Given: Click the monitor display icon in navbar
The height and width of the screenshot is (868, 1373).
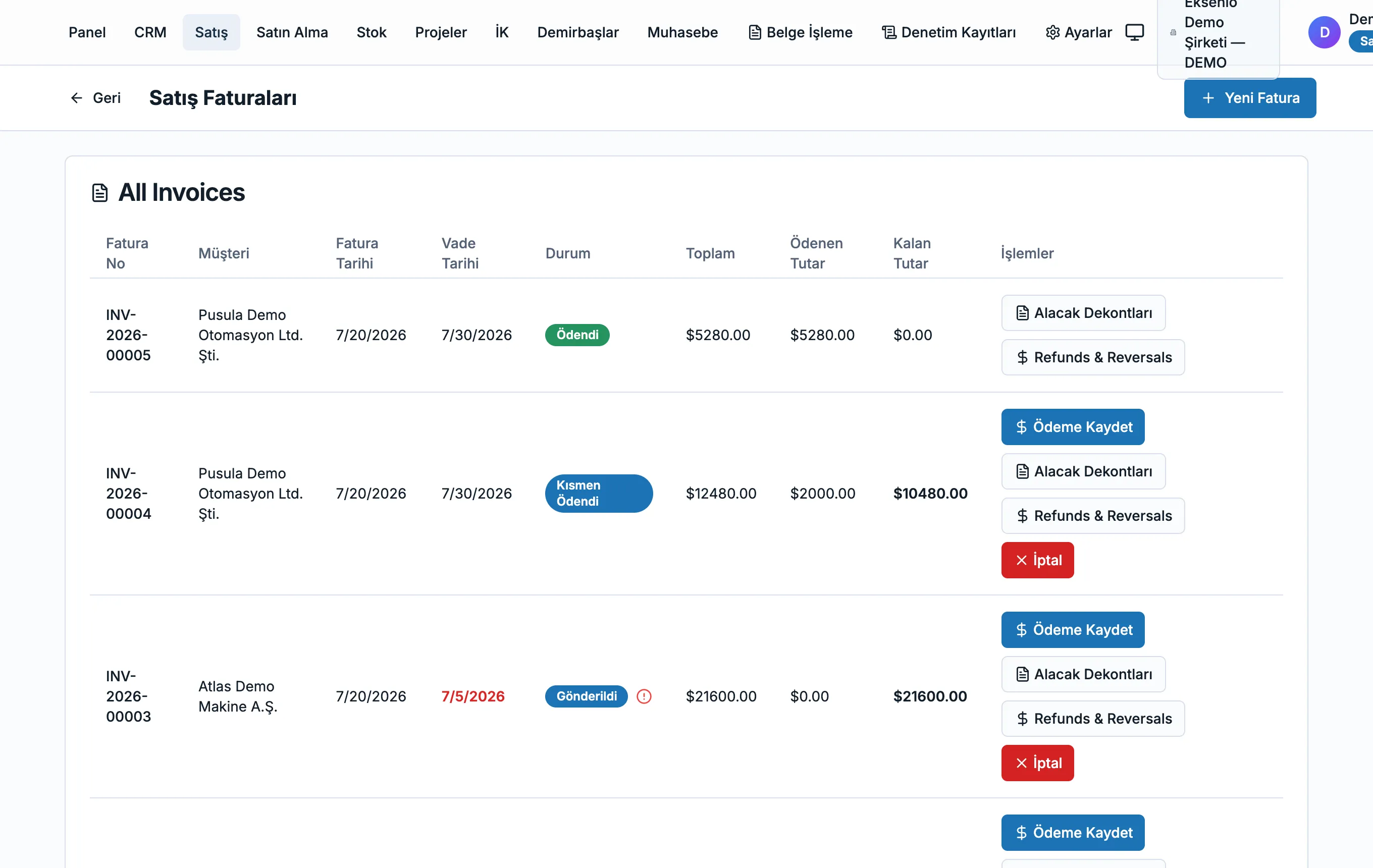Looking at the screenshot, I should 1134,32.
